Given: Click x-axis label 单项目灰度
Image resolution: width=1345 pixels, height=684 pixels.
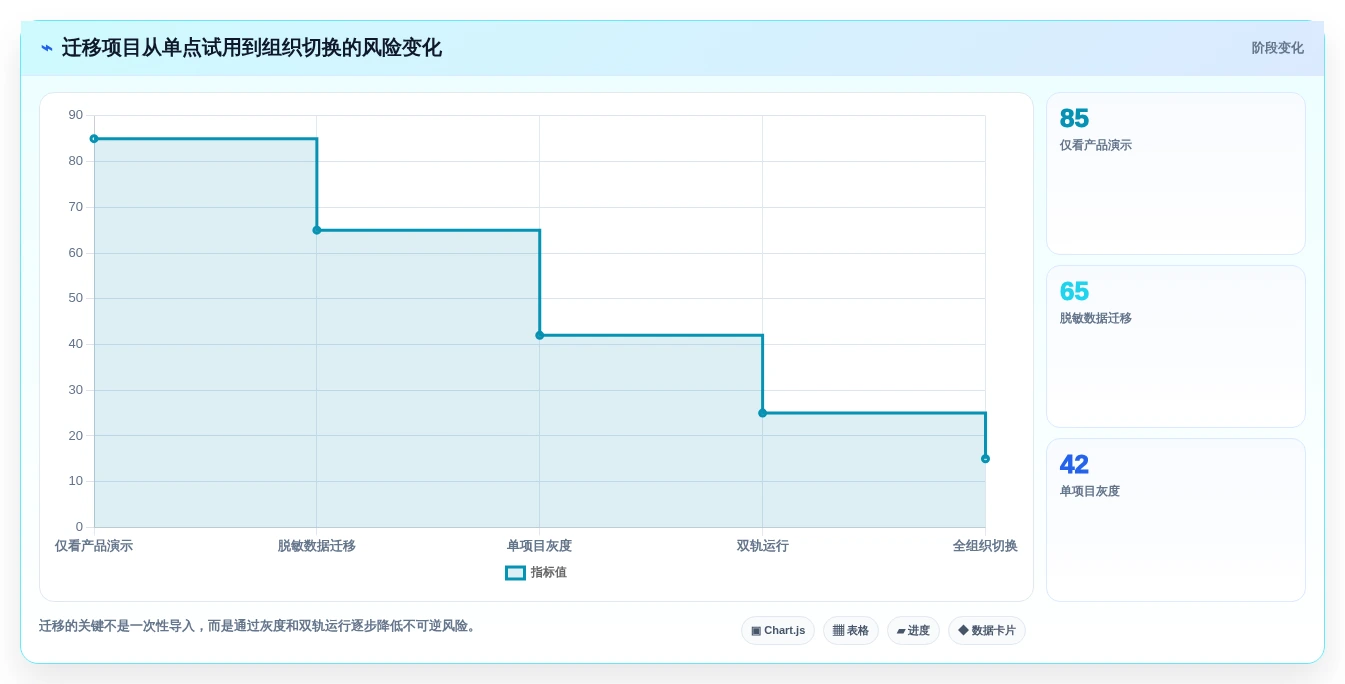Looking at the screenshot, I should tap(540, 546).
